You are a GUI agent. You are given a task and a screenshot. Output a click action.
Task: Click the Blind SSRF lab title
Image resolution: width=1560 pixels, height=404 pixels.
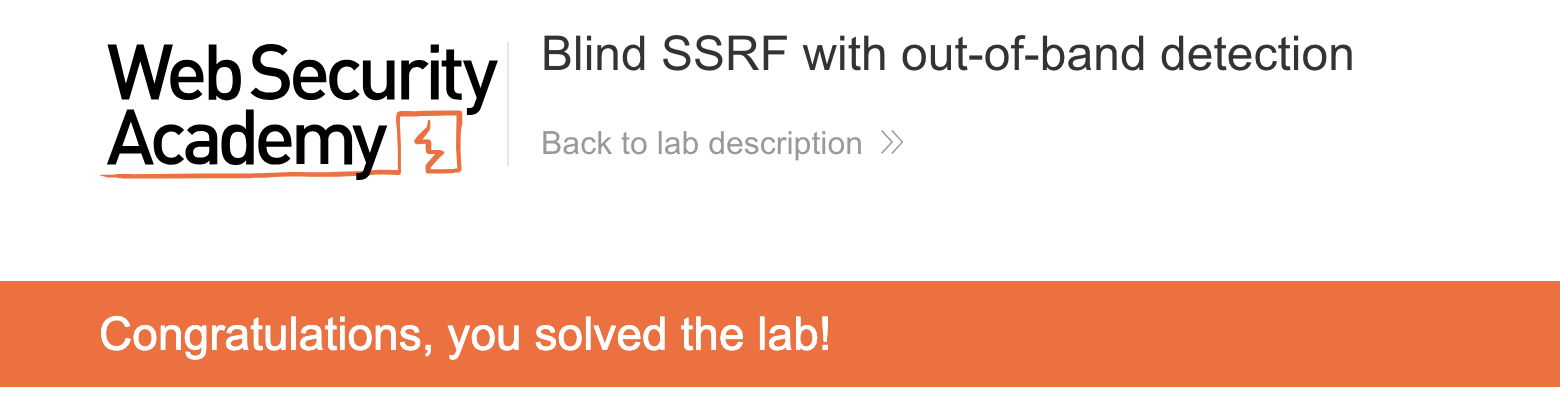click(x=946, y=56)
